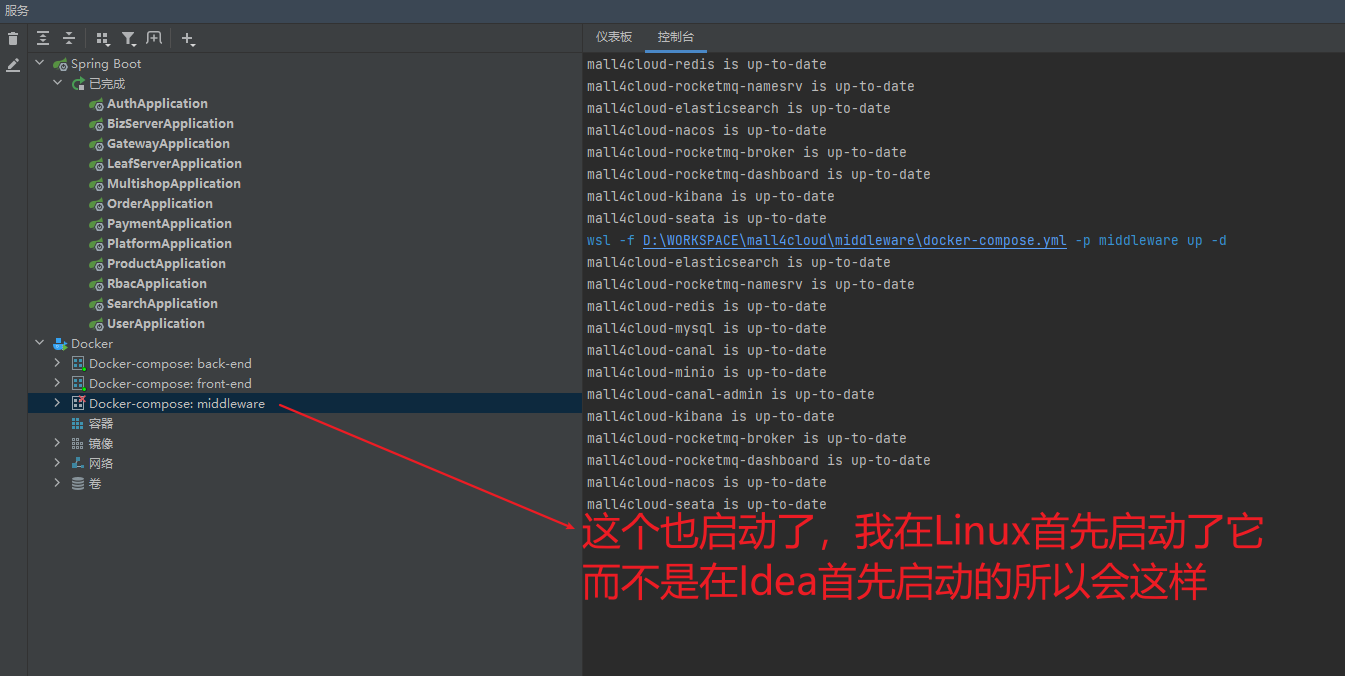
Task: Click the pencil edit configuration icon
Action: tap(13, 65)
